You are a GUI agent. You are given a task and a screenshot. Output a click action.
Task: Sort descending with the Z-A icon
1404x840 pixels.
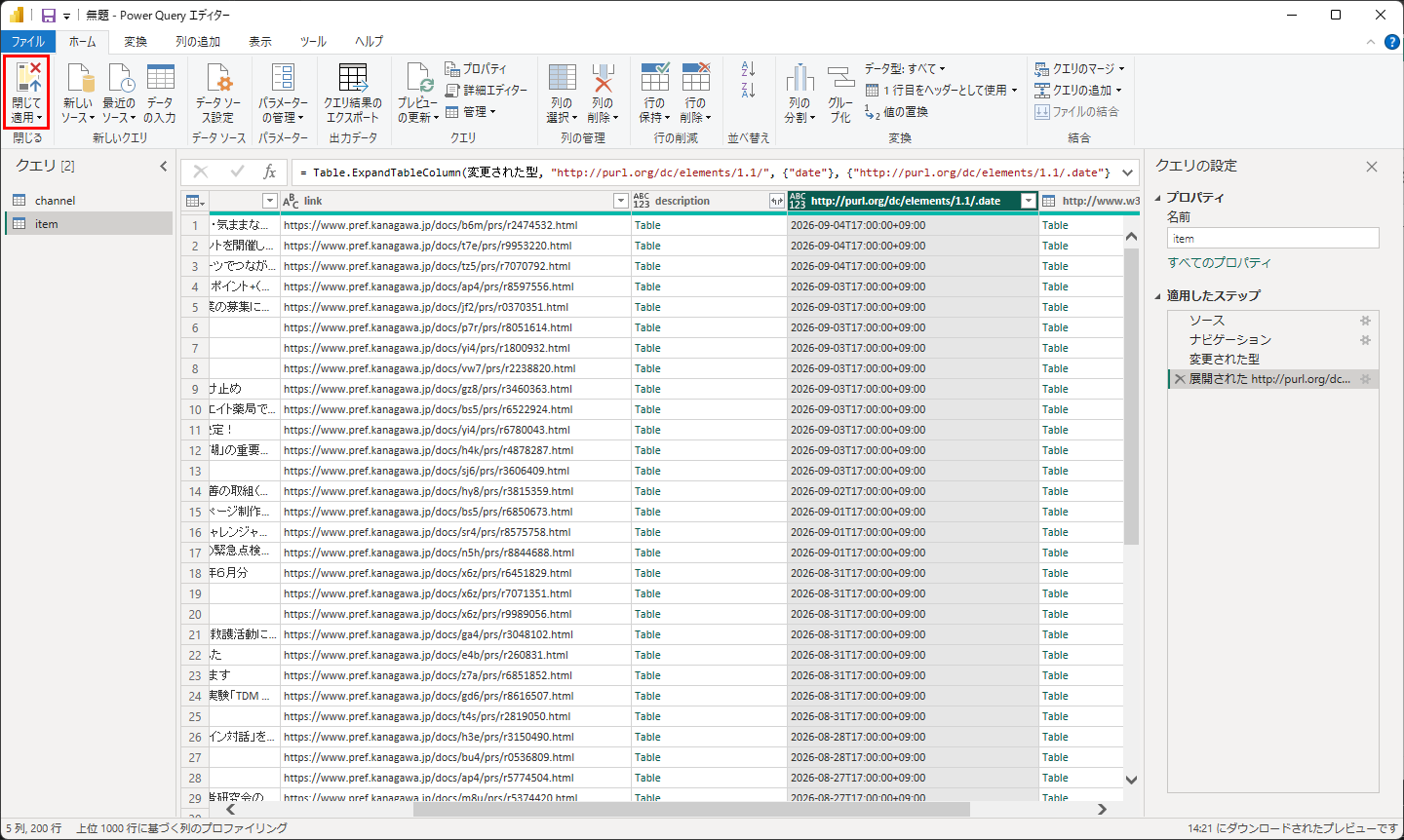click(748, 91)
